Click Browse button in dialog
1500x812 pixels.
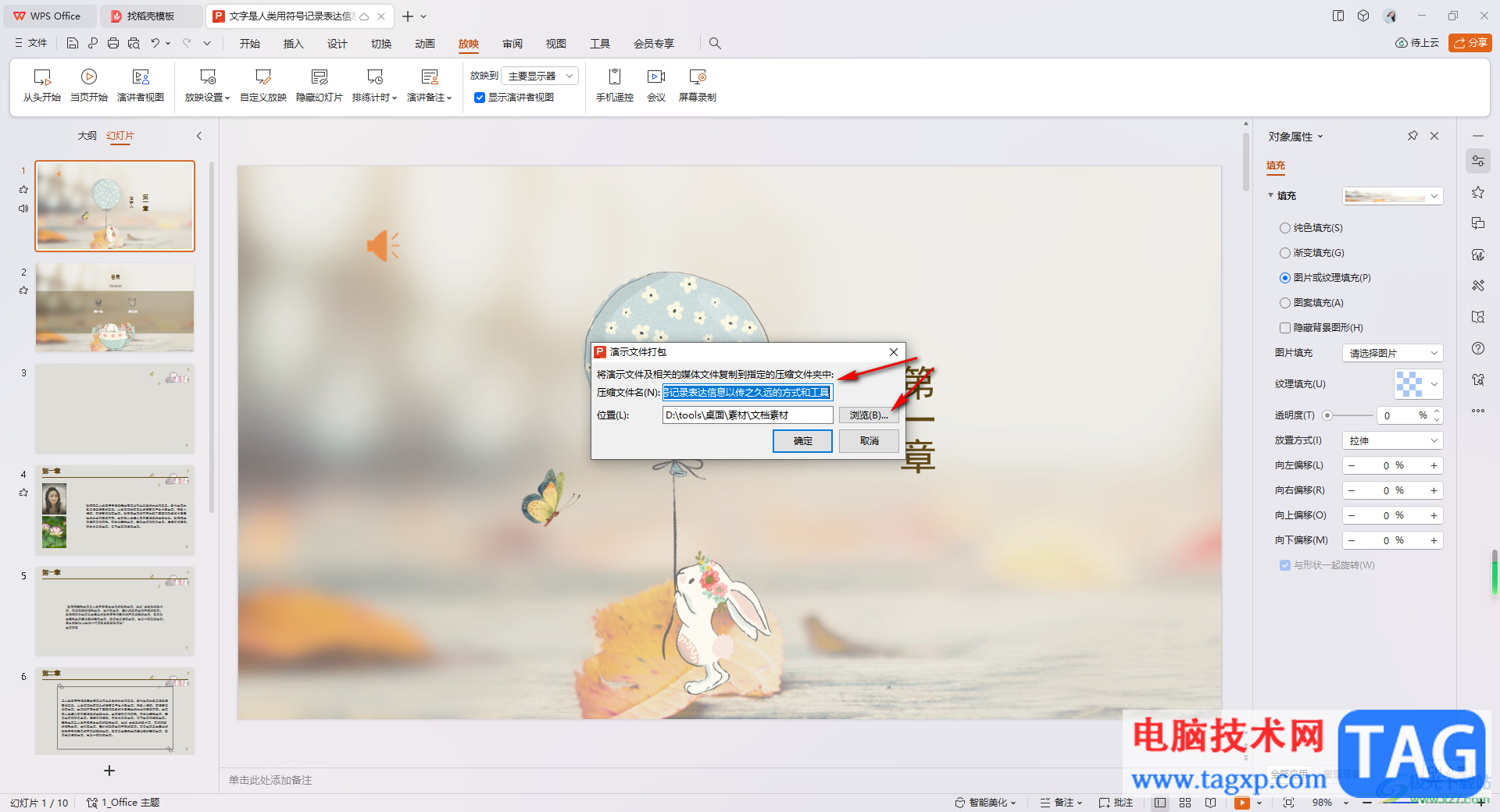pos(869,415)
